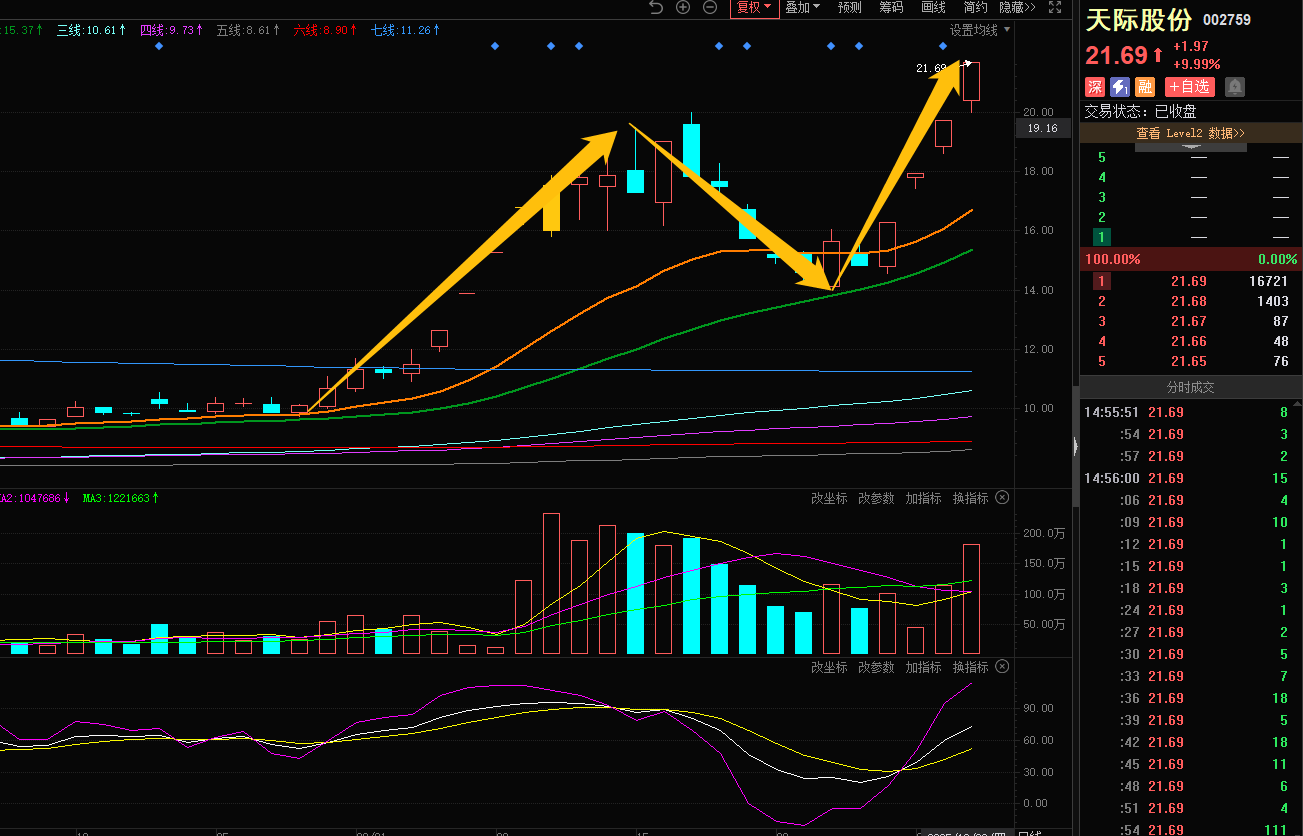Click the lightning badge icon beside 深
The width and height of the screenshot is (1303, 836).
[1120, 87]
